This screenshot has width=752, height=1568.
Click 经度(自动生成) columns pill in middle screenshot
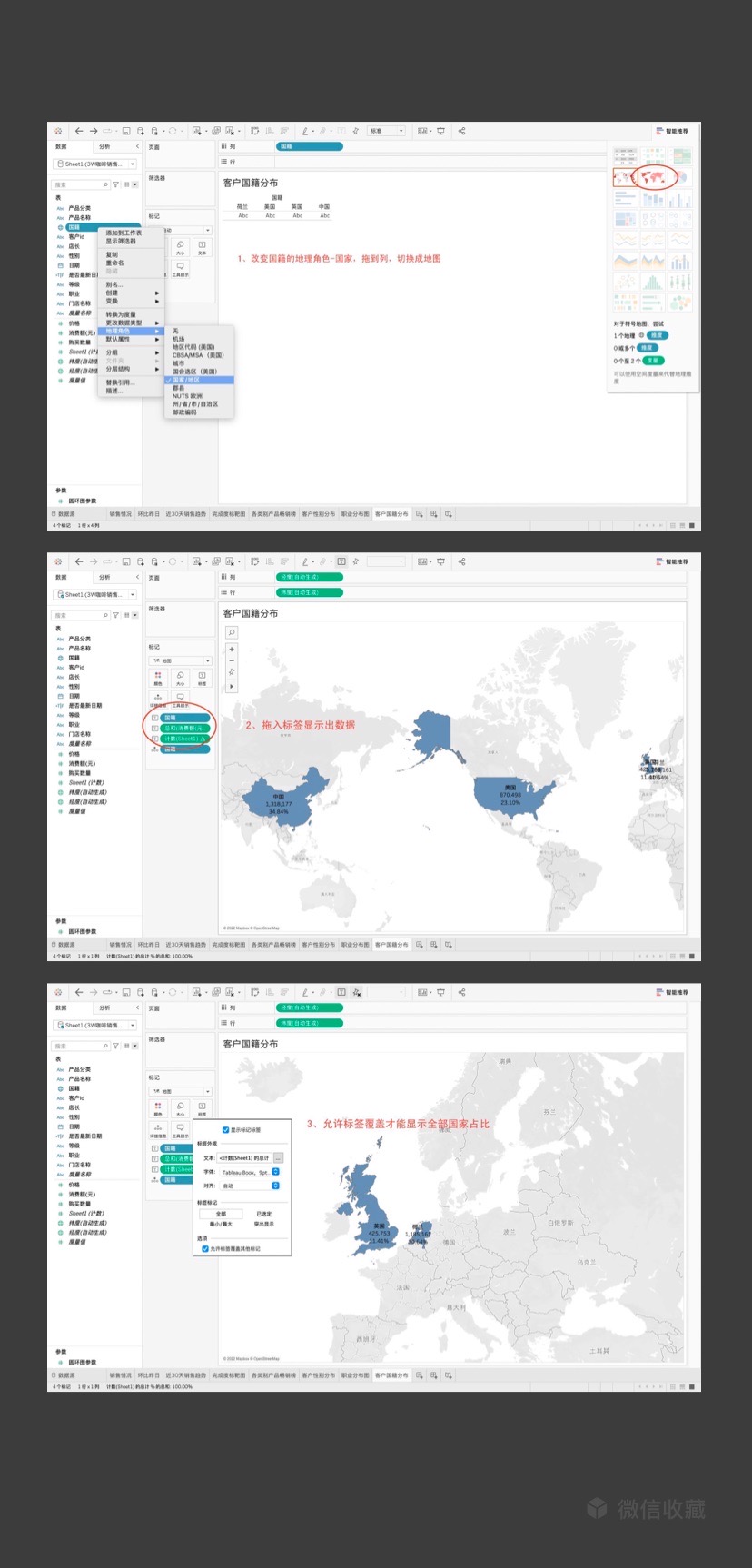310,577
